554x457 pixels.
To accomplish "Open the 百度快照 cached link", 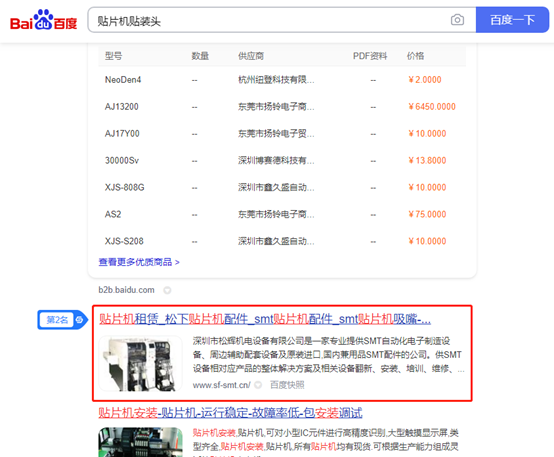I will (x=287, y=385).
